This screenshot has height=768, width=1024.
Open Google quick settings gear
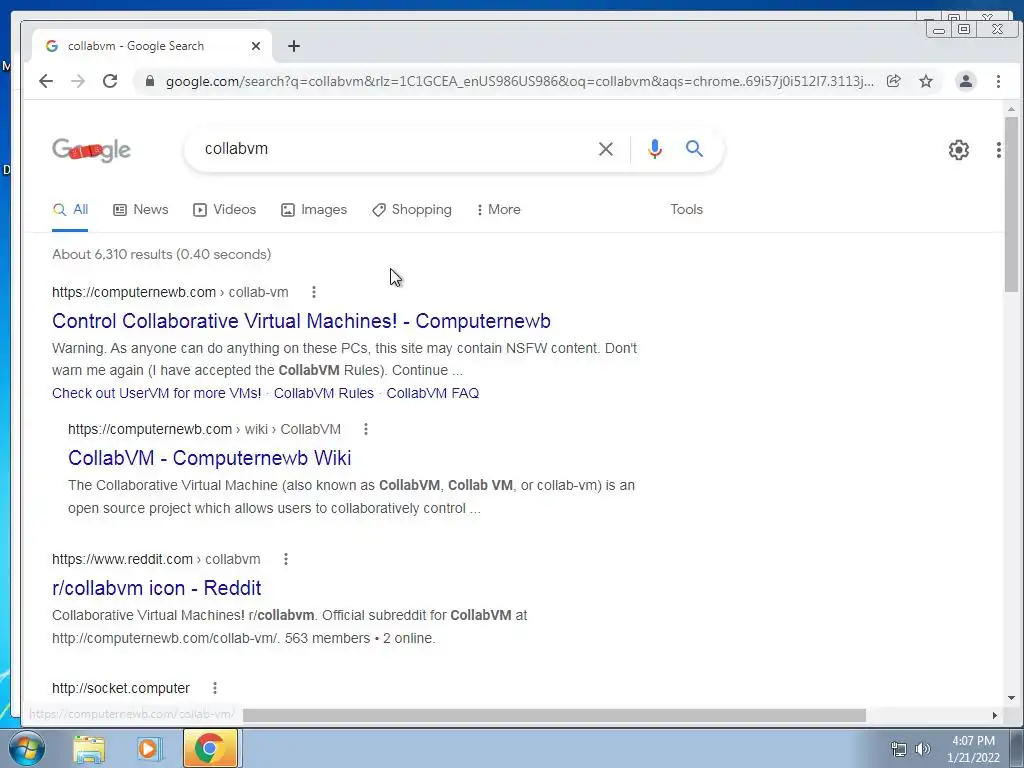point(959,150)
